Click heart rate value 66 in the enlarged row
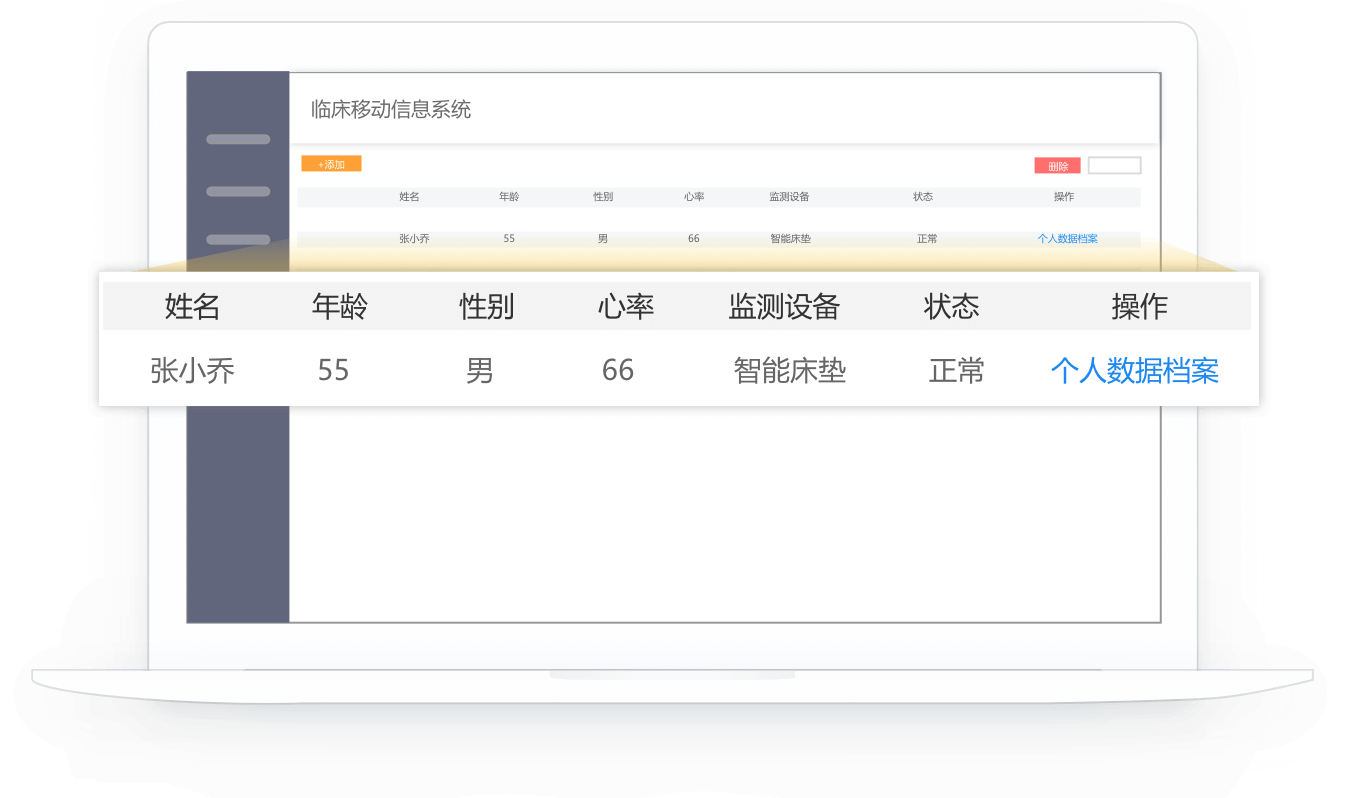Viewport: 1345px width, 798px height. [x=618, y=371]
